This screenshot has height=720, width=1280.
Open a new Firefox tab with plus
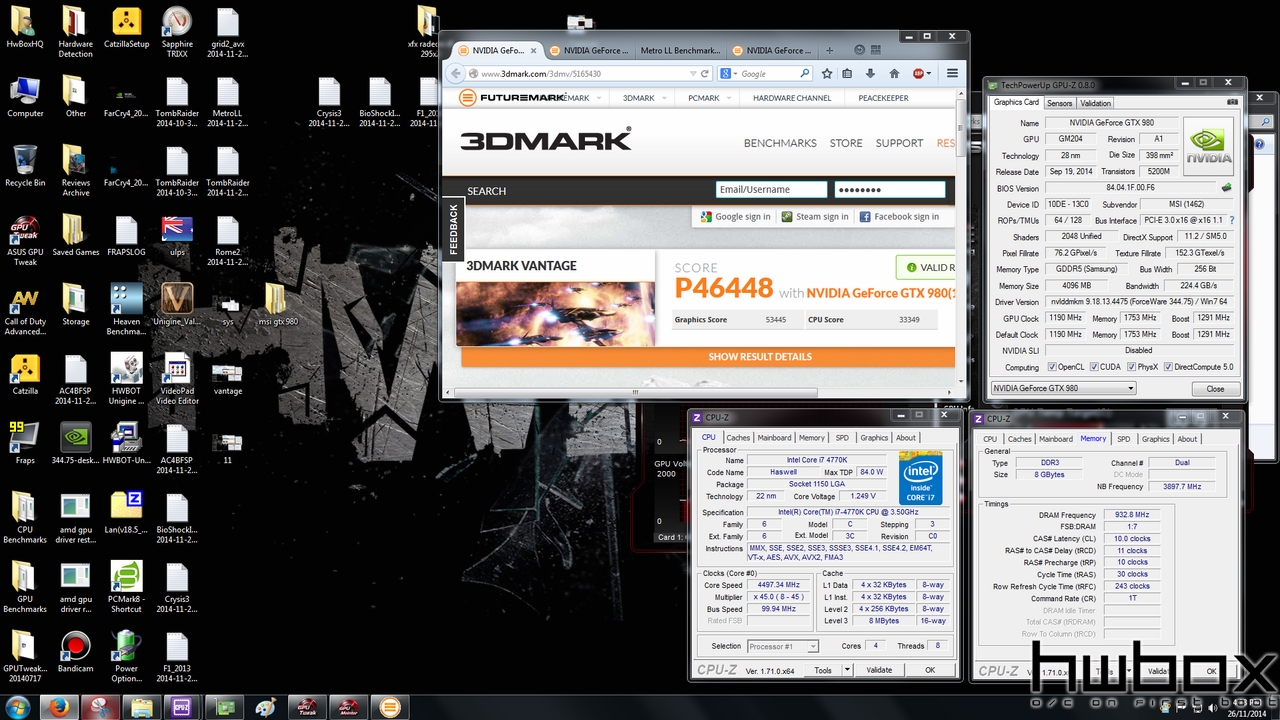[829, 50]
